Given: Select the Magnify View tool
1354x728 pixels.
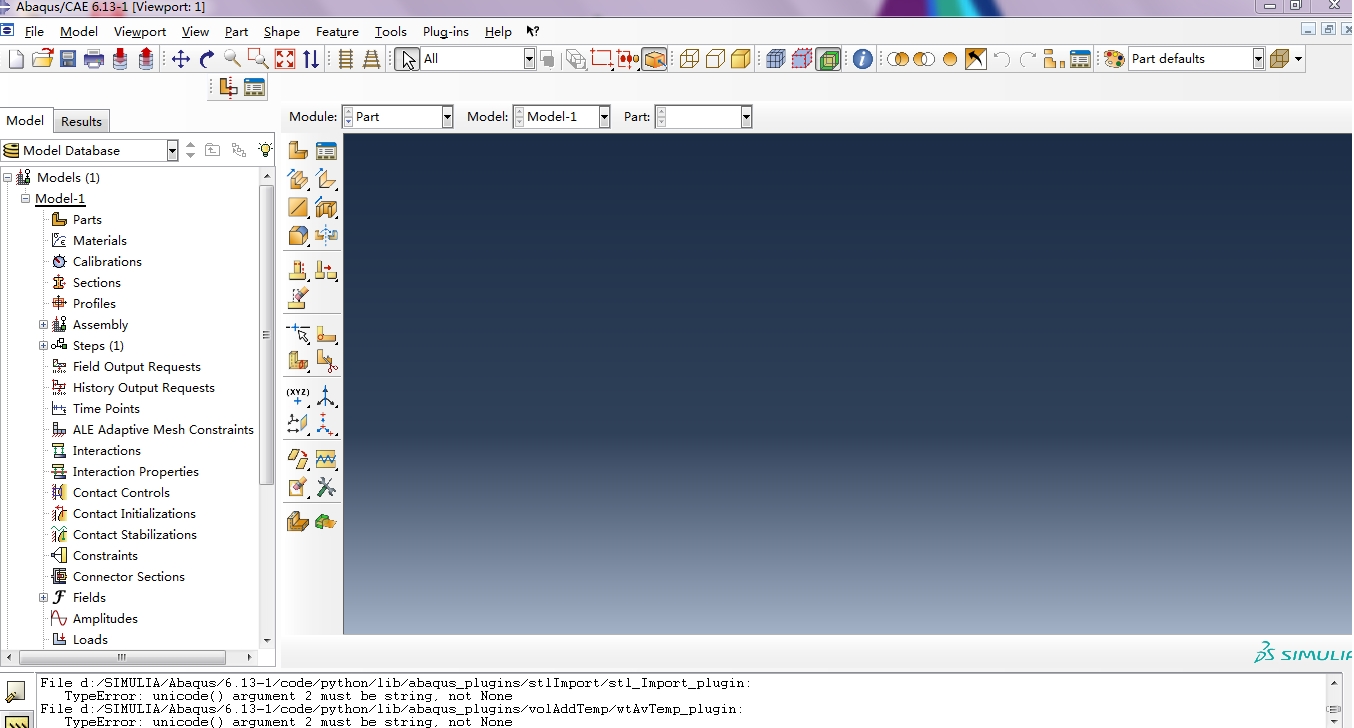Looking at the screenshot, I should point(232,59).
